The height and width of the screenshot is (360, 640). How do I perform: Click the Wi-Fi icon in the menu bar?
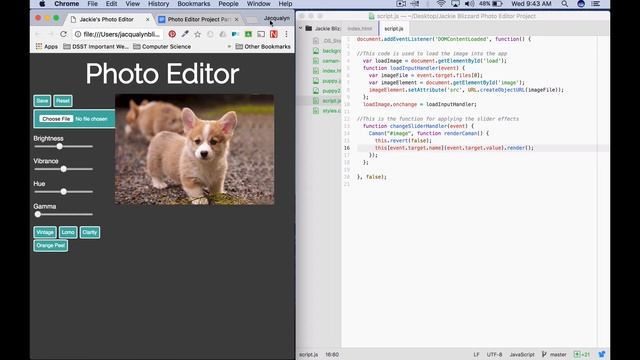pos(441,4)
